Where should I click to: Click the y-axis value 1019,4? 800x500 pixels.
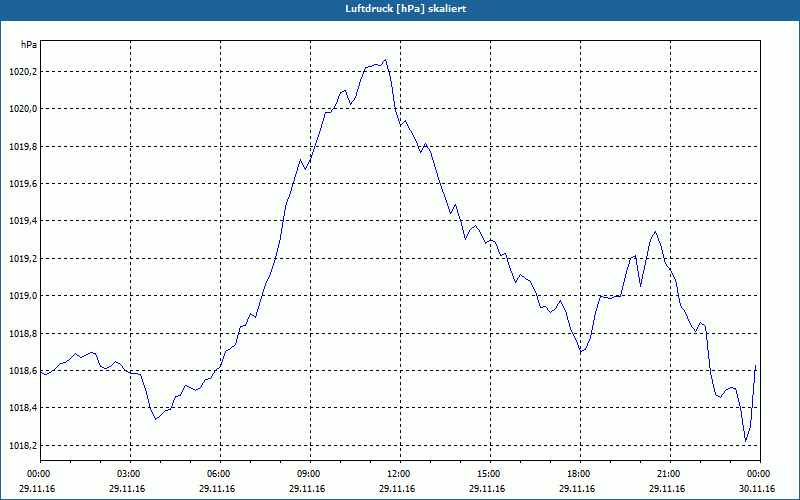pyautogui.click(x=22, y=221)
